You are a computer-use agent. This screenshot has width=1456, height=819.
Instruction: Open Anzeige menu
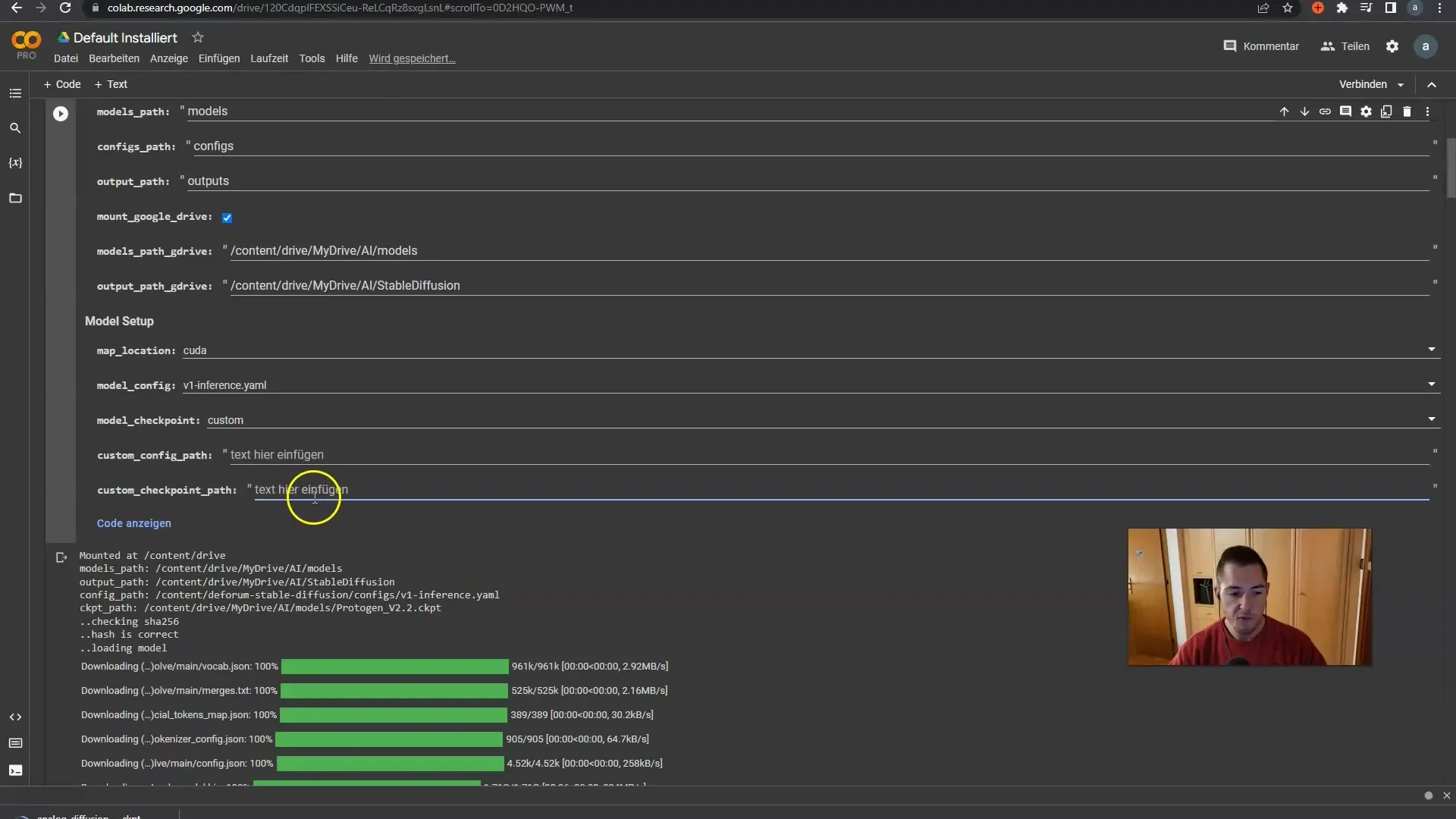[x=169, y=58]
